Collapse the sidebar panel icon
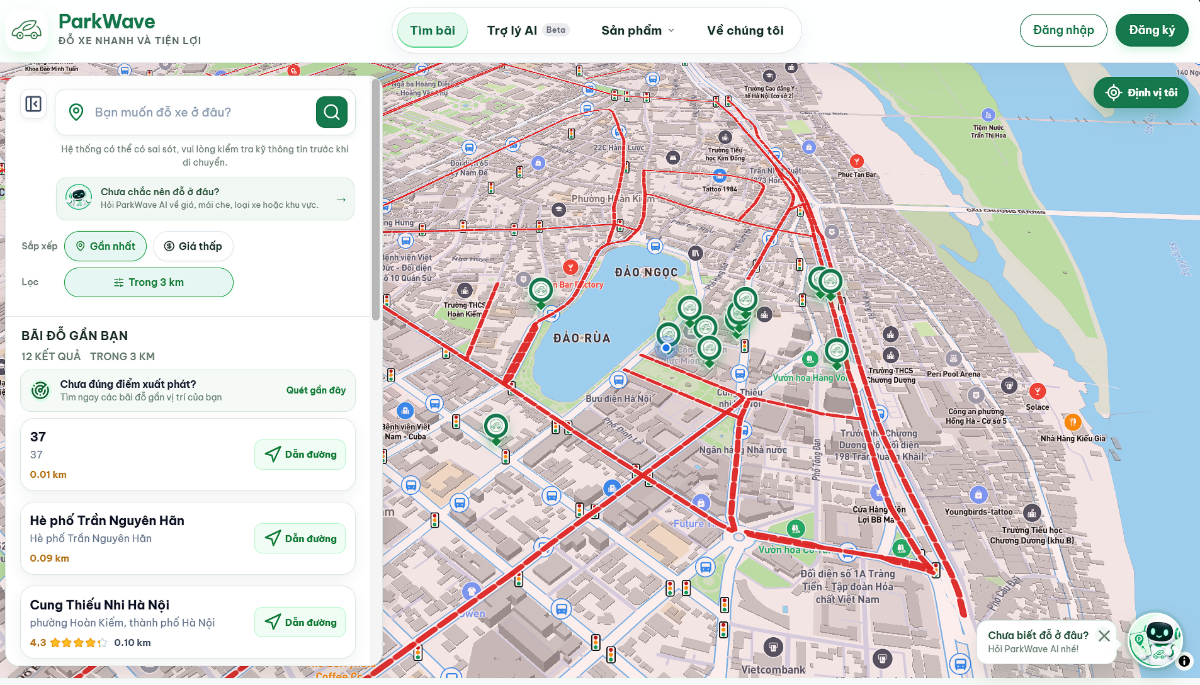The height and width of the screenshot is (685, 1200). pos(33,104)
